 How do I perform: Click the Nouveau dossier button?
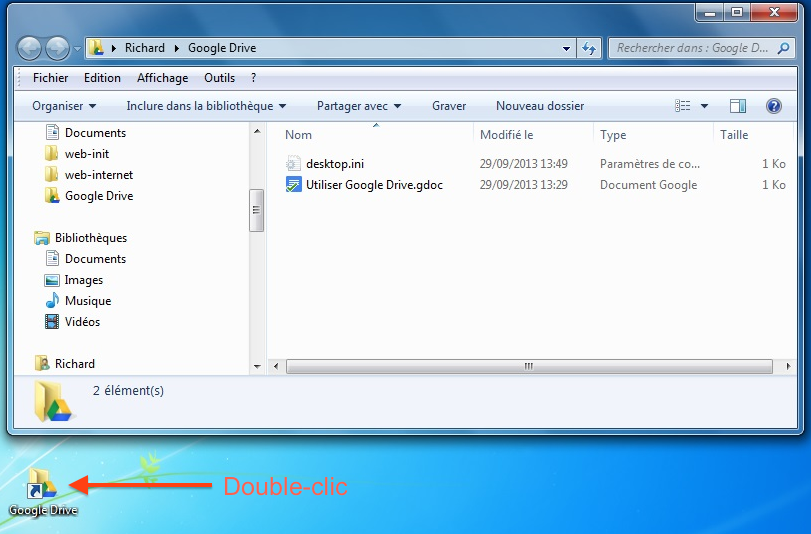point(540,106)
